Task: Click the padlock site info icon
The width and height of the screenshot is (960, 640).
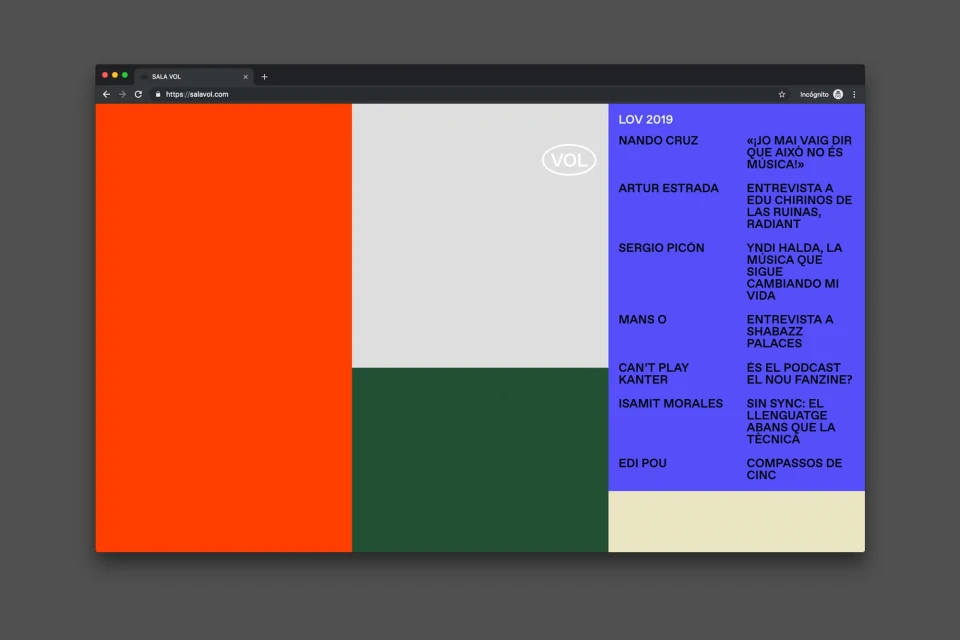Action: pyautogui.click(x=158, y=94)
